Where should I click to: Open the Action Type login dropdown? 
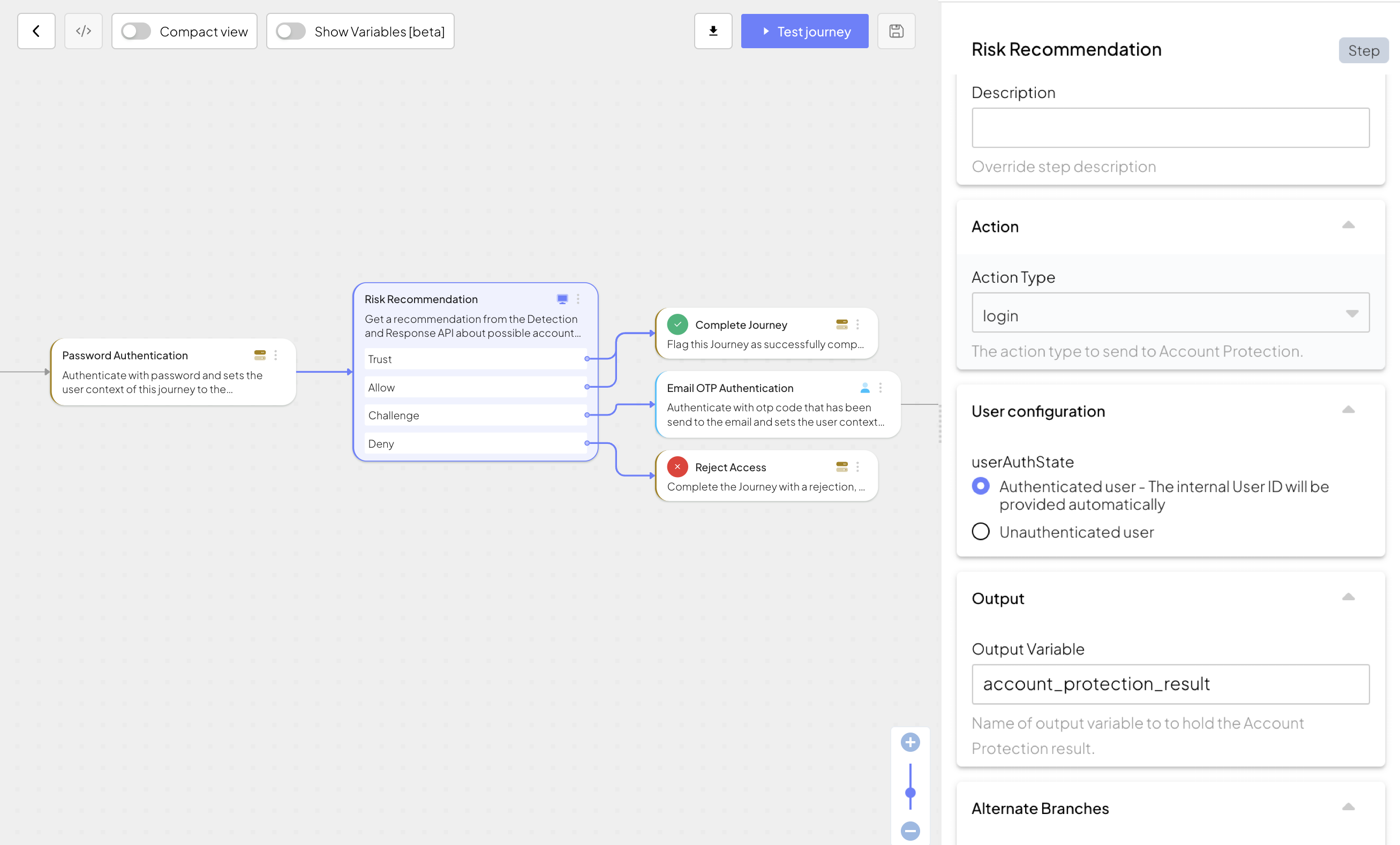pos(1170,314)
